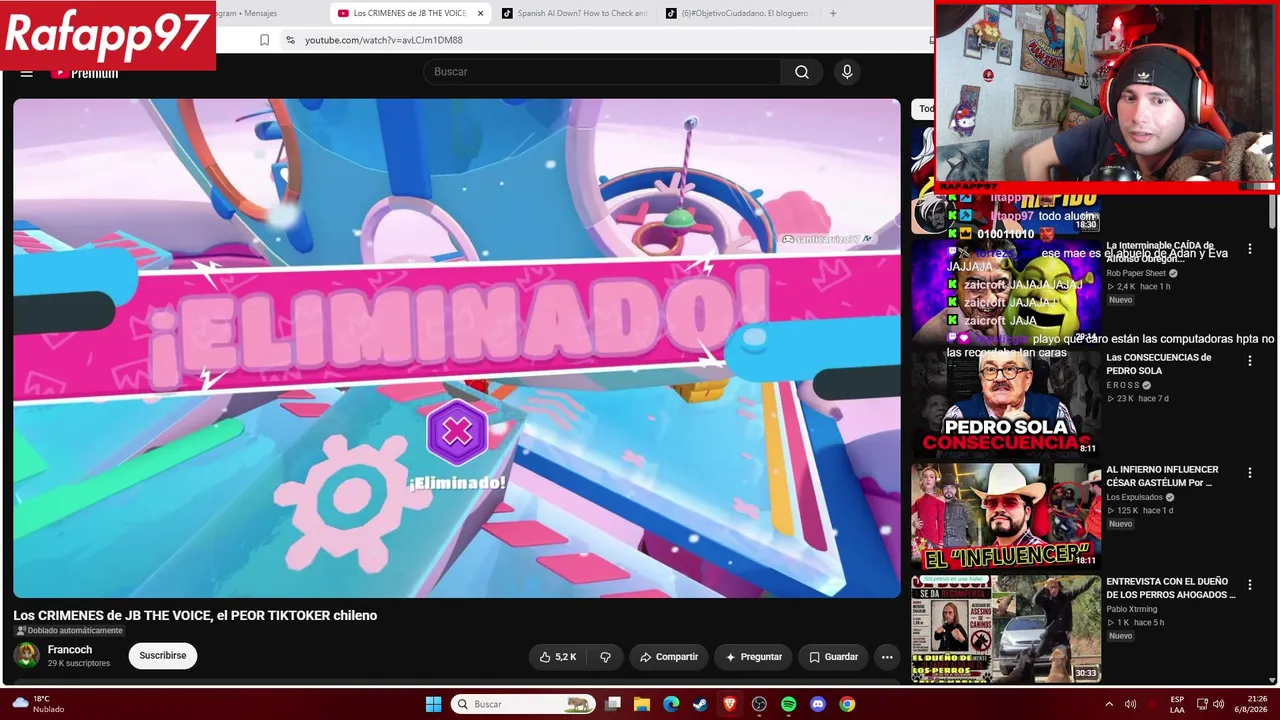
Task: Open the dueño de los perros thumbnail
Action: pyautogui.click(x=1006, y=629)
